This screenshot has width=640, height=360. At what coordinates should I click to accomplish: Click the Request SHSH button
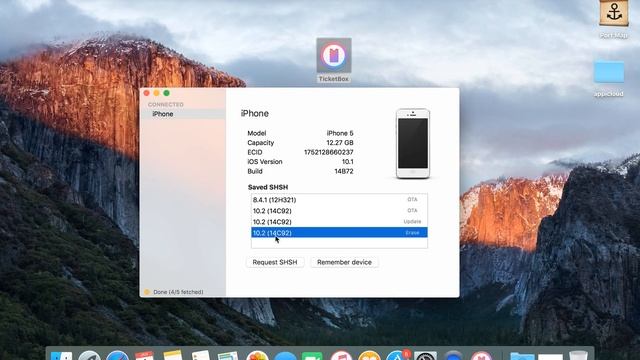[275, 262]
